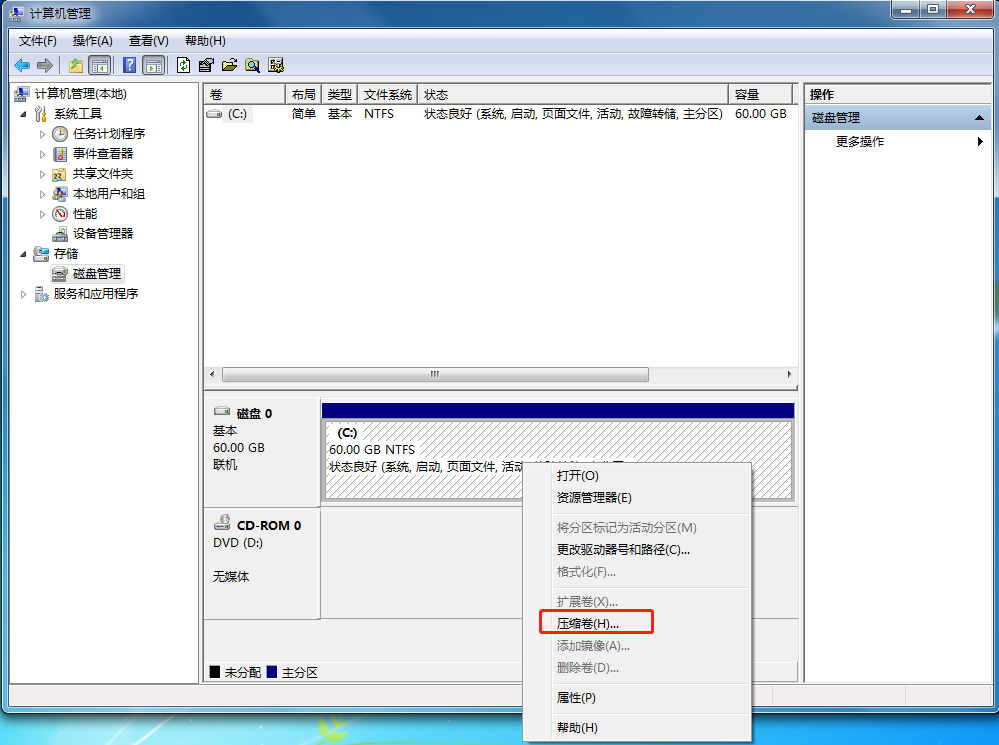Click the open-folder toolbar icon
This screenshot has width=999, height=745.
229,66
